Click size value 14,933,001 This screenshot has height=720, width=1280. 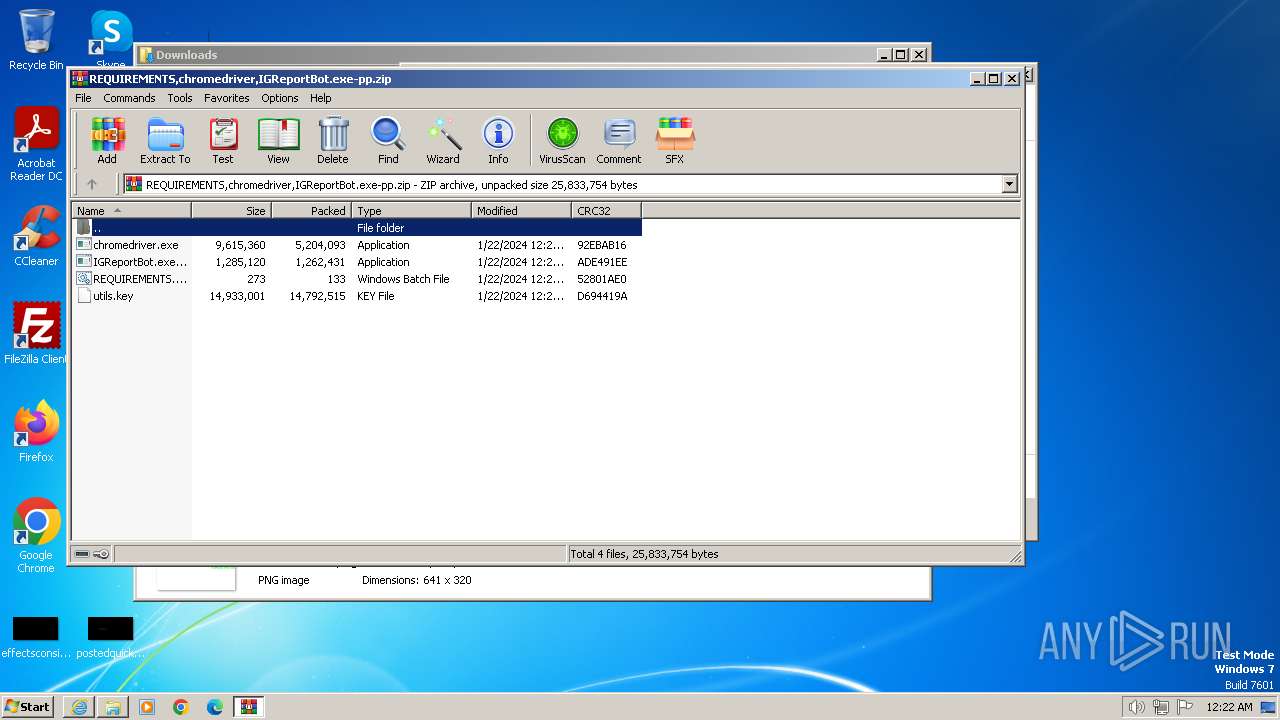237,296
